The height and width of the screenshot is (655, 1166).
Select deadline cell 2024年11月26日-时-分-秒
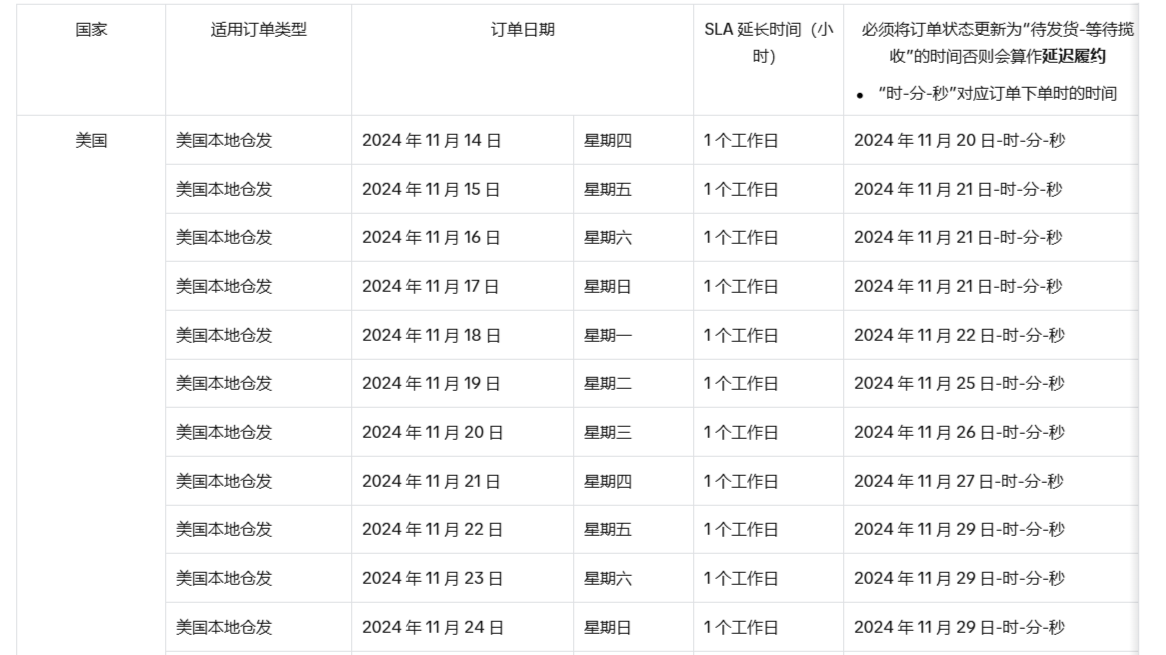959,433
